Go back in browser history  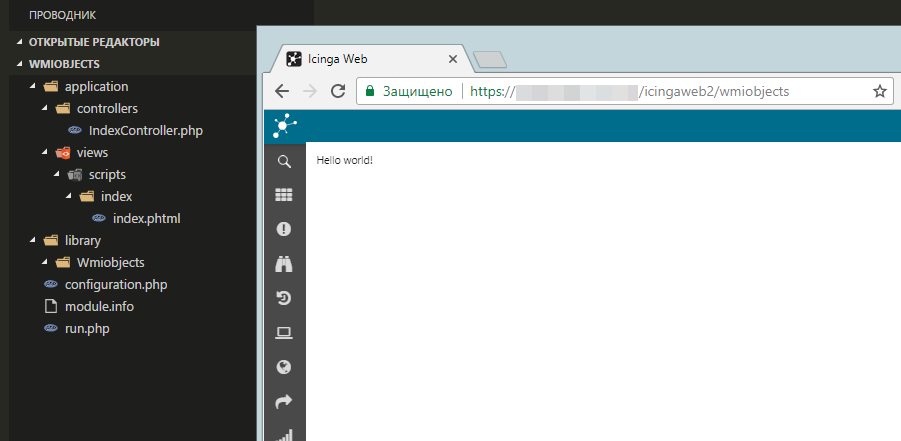(282, 91)
